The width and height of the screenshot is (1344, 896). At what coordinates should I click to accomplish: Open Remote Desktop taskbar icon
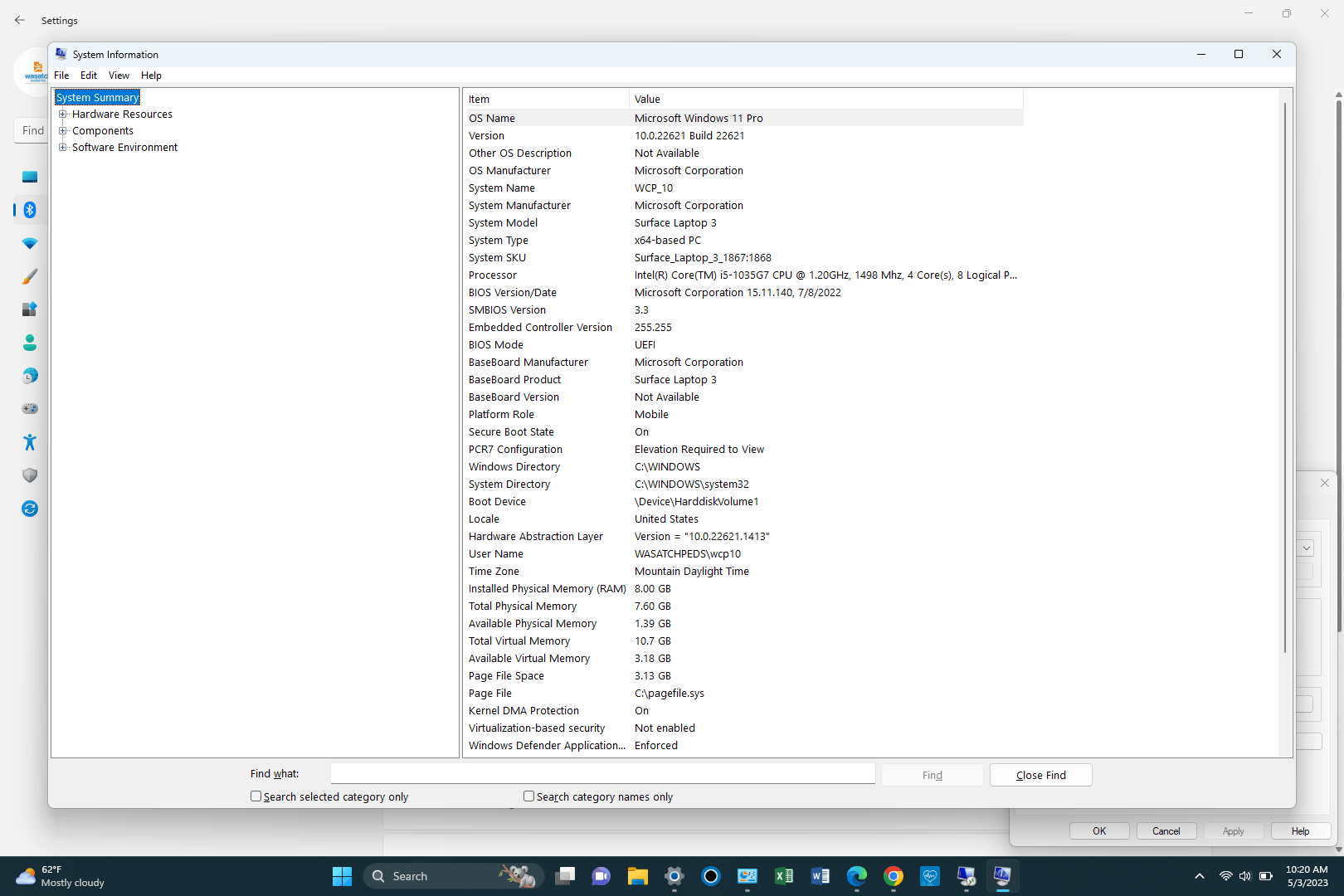pyautogui.click(x=967, y=876)
